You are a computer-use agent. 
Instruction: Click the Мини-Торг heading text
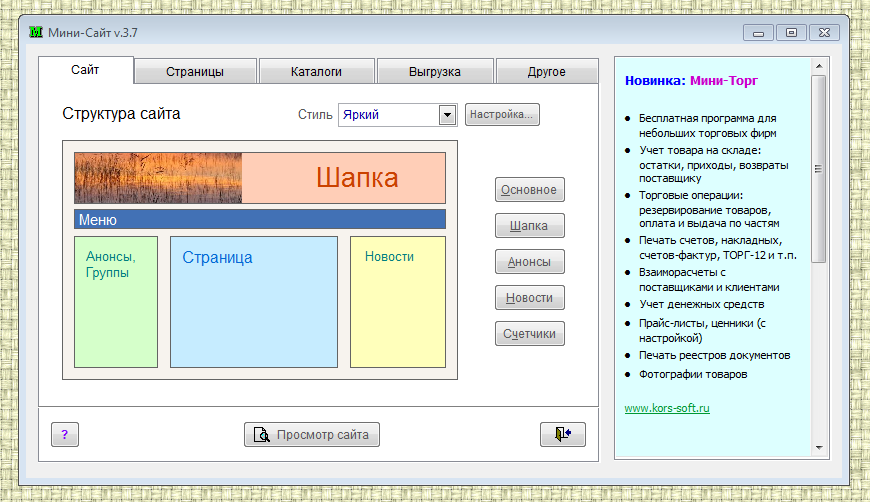(724, 81)
